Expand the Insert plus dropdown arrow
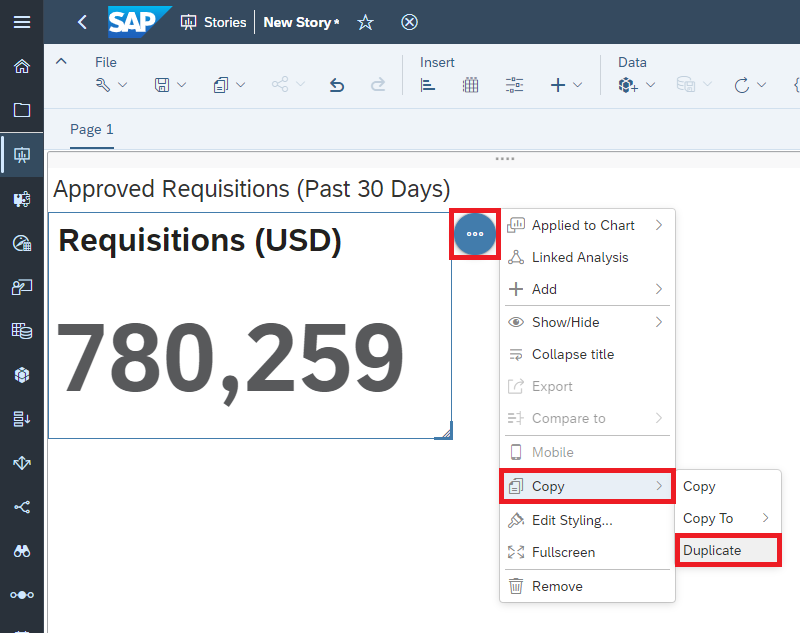 [x=578, y=85]
